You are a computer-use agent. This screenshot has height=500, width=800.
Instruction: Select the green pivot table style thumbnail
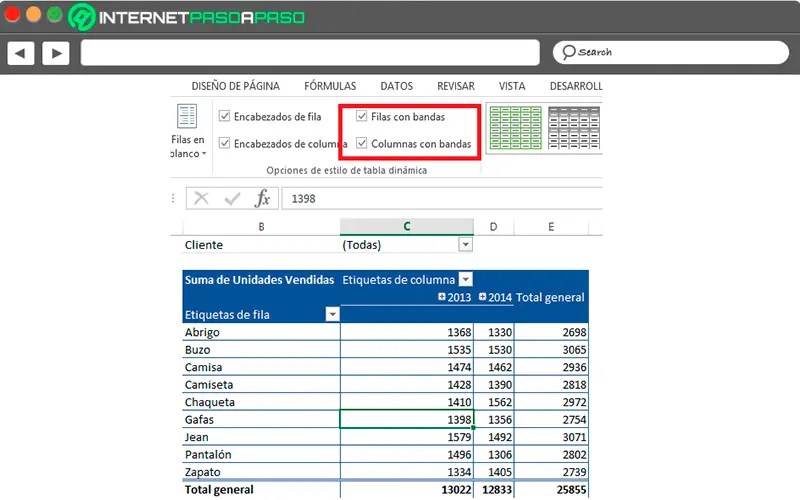click(515, 128)
